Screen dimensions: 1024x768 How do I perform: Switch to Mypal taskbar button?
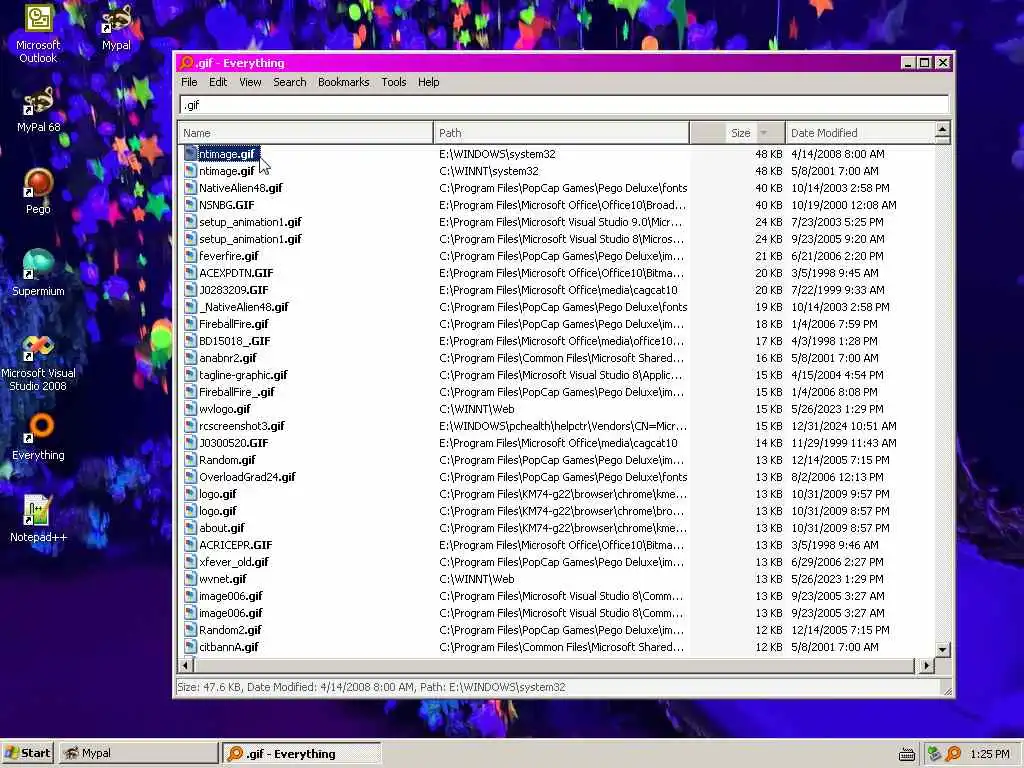[x=138, y=753]
